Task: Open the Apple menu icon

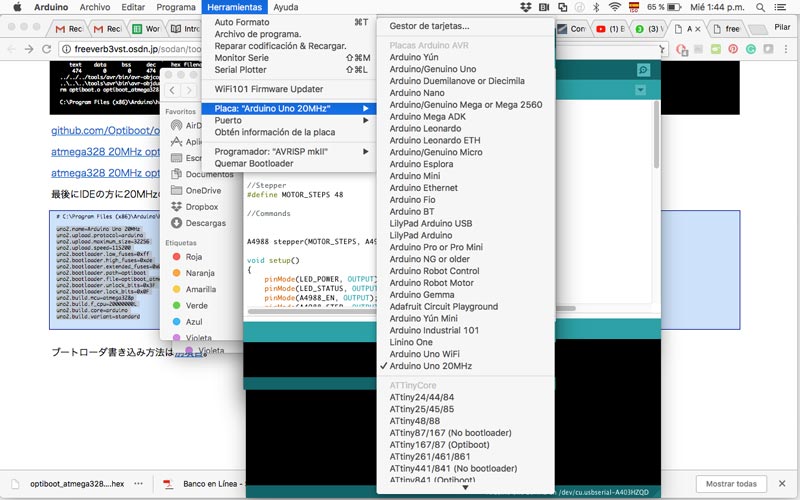Action: 17,7
